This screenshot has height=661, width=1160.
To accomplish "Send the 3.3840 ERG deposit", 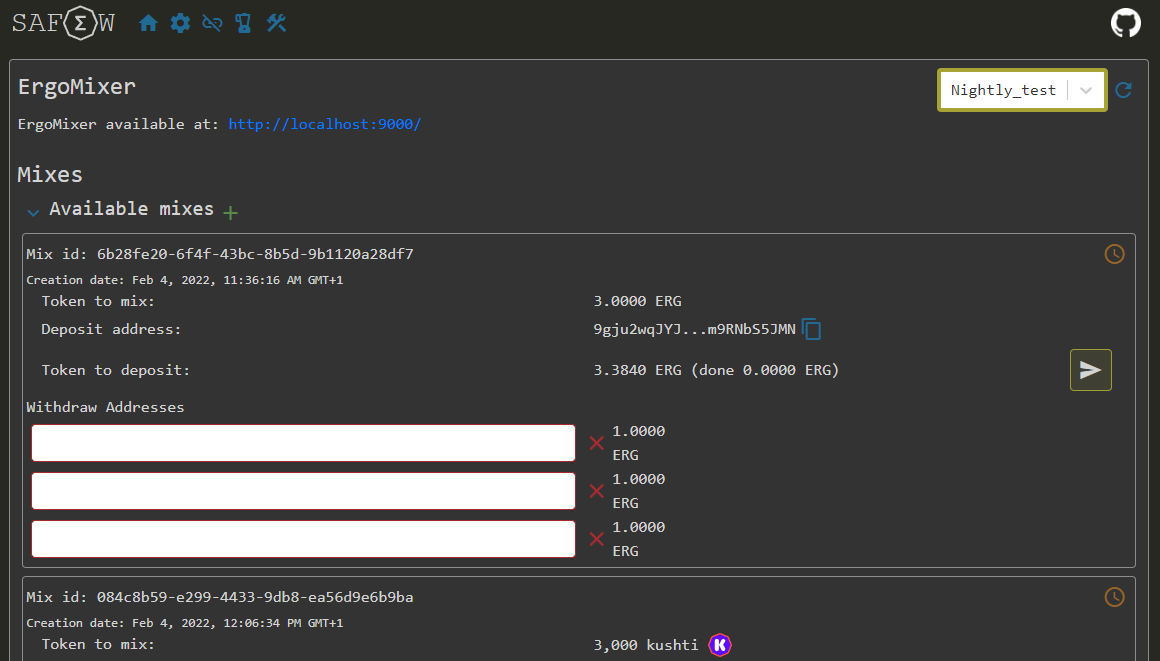I will (x=1090, y=370).
